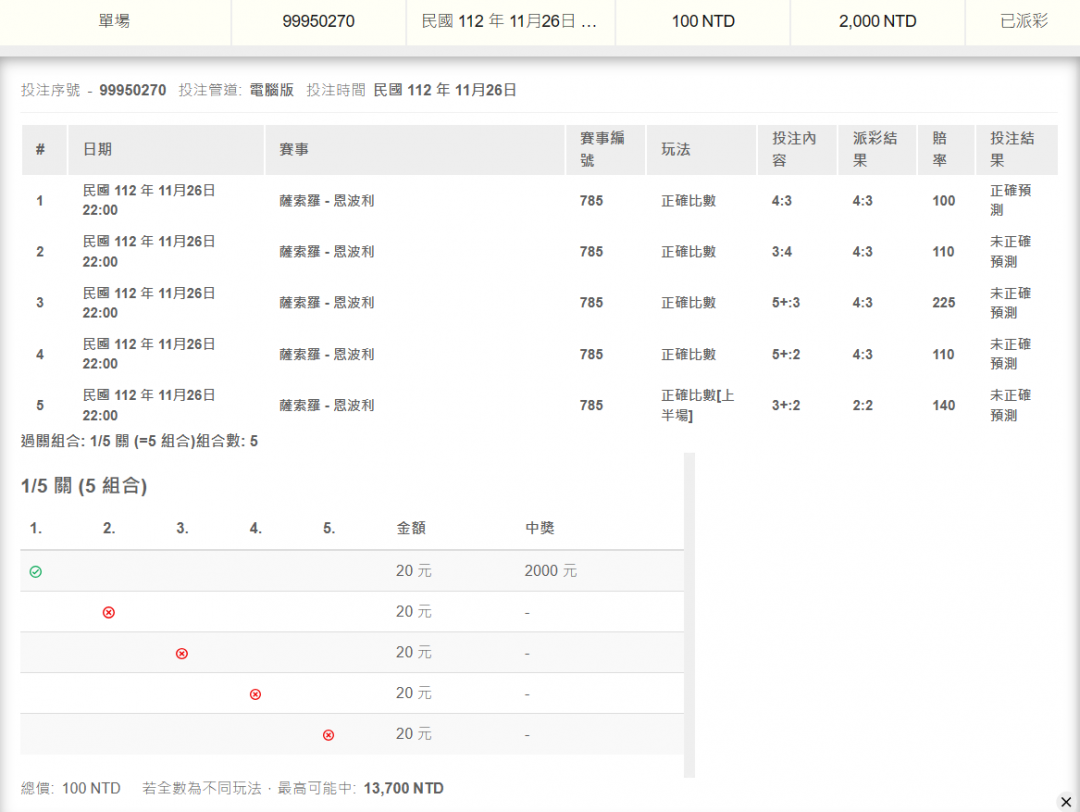Click the truncated date cell in the top row
Image resolution: width=1080 pixels, height=812 pixels.
(x=510, y=21)
